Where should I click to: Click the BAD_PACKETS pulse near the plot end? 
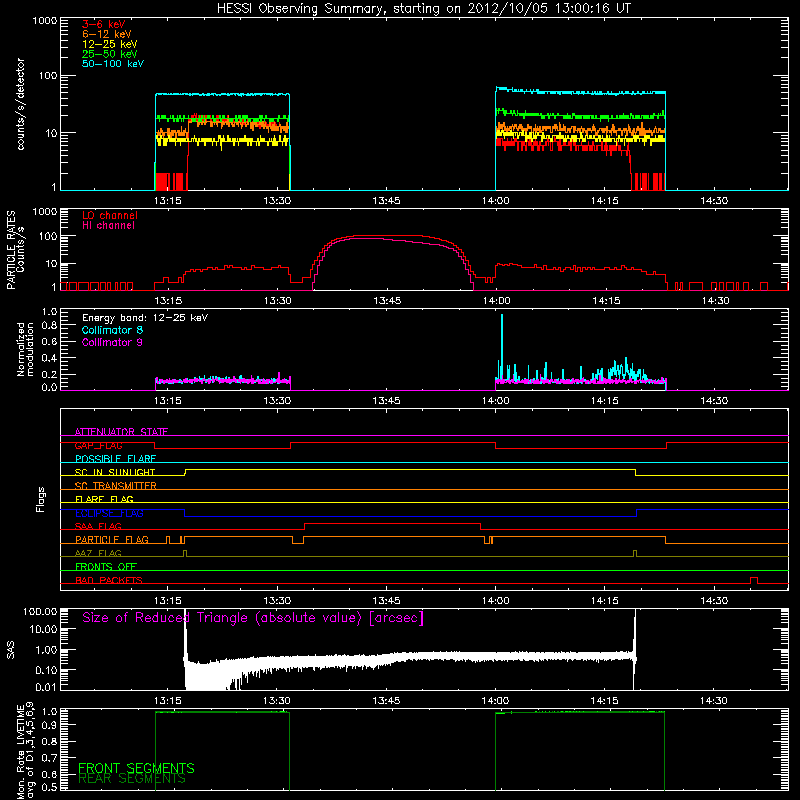pyautogui.click(x=754, y=580)
